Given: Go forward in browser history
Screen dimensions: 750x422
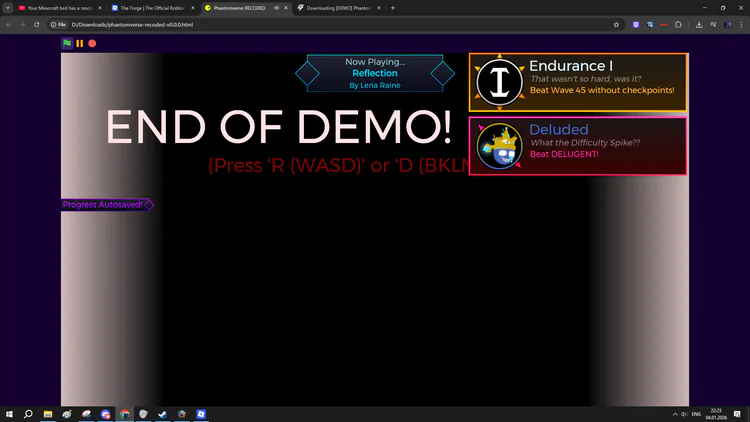Looking at the screenshot, I should [x=22, y=24].
